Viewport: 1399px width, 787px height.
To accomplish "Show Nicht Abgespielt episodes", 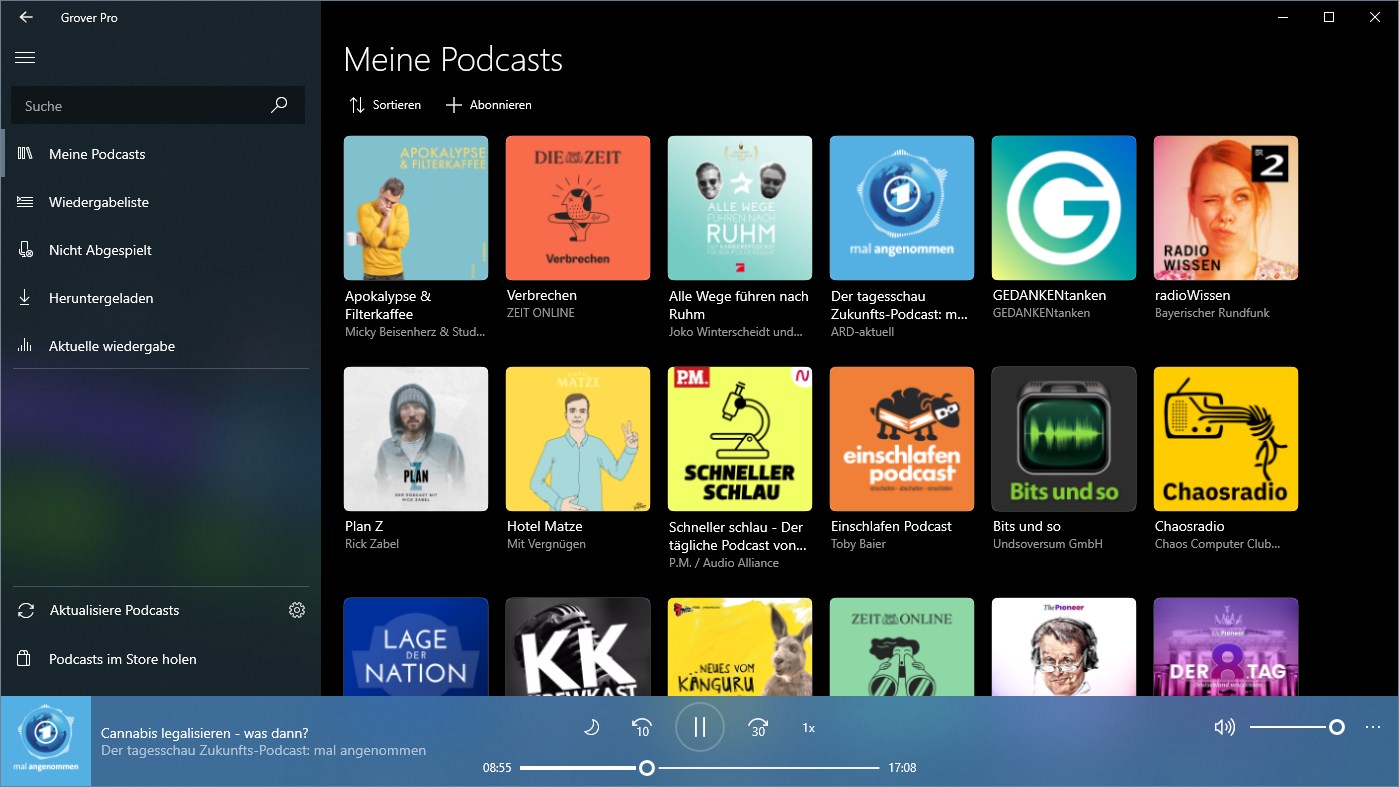I will point(160,250).
